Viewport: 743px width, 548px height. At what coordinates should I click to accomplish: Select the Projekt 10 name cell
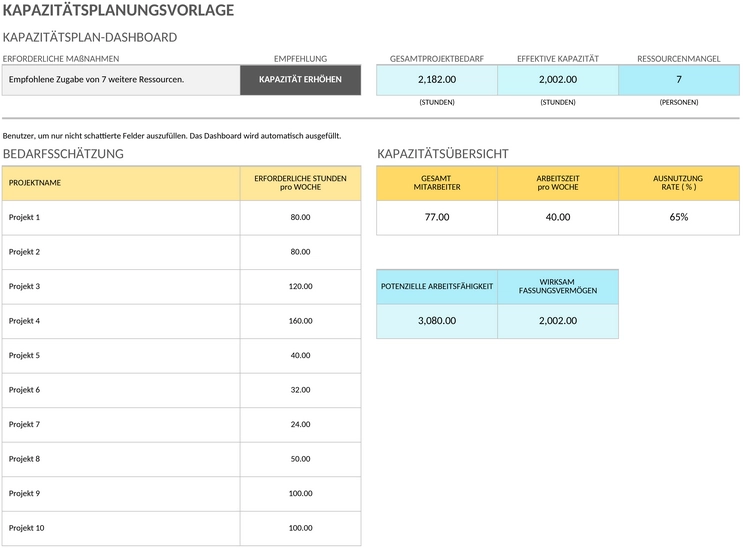[x=121, y=529]
